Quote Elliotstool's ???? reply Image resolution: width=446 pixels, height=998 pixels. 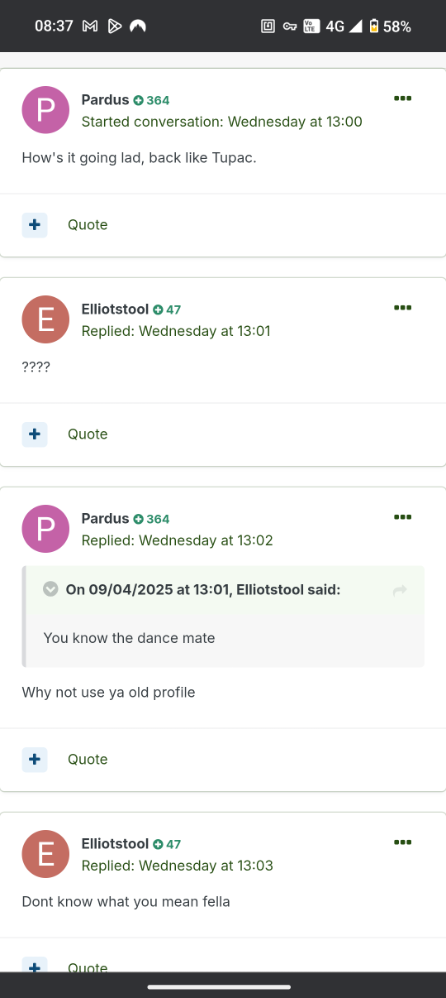click(88, 434)
